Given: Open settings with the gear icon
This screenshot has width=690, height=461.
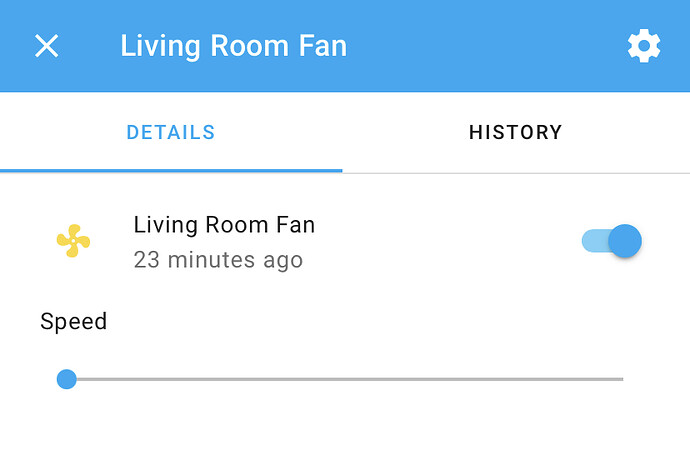Looking at the screenshot, I should (x=644, y=46).
